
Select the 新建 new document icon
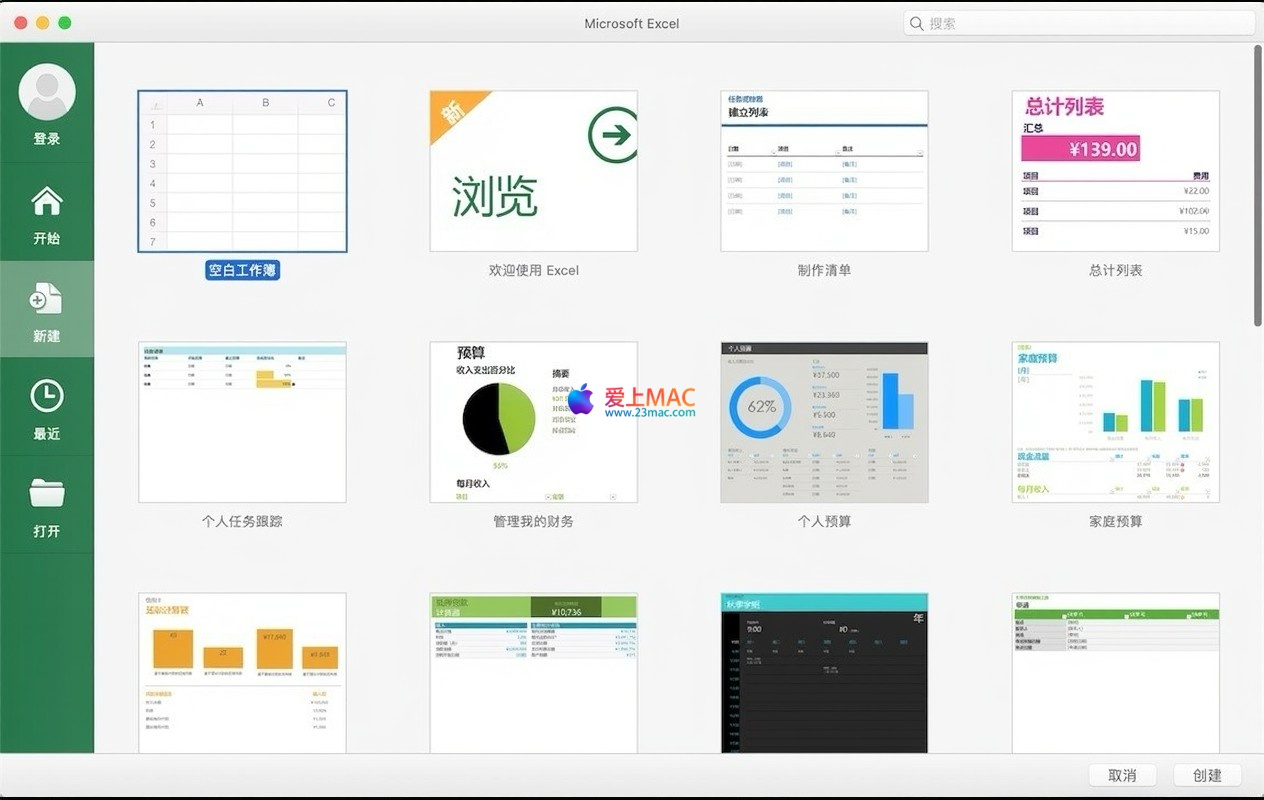pyautogui.click(x=47, y=299)
